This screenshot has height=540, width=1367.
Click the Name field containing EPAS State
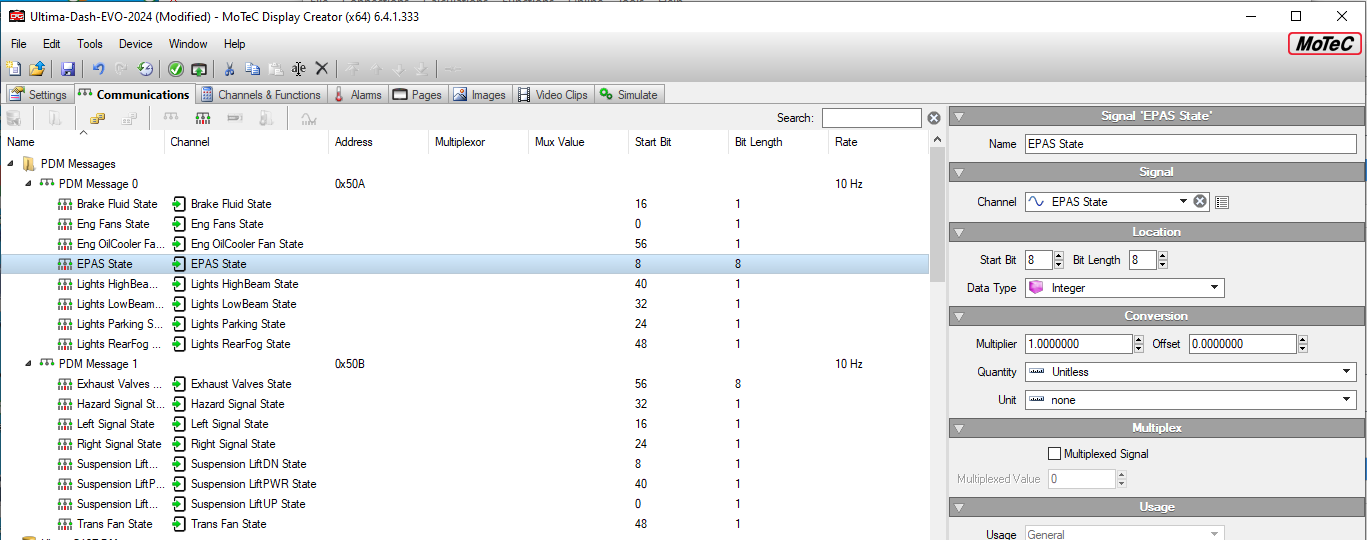click(x=1190, y=144)
